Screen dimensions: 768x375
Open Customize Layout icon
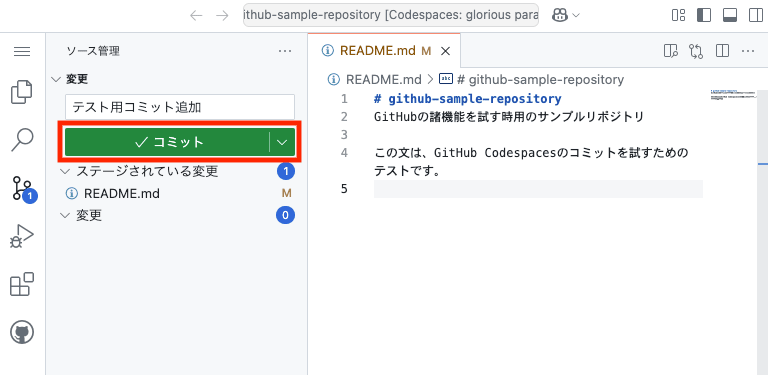point(678,15)
